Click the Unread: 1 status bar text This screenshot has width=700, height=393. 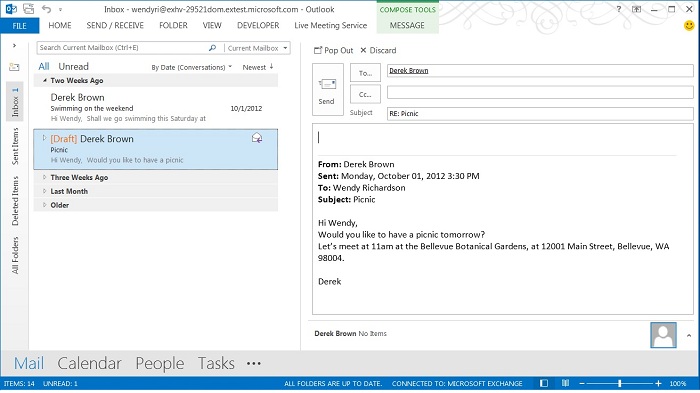pyautogui.click(x=60, y=384)
